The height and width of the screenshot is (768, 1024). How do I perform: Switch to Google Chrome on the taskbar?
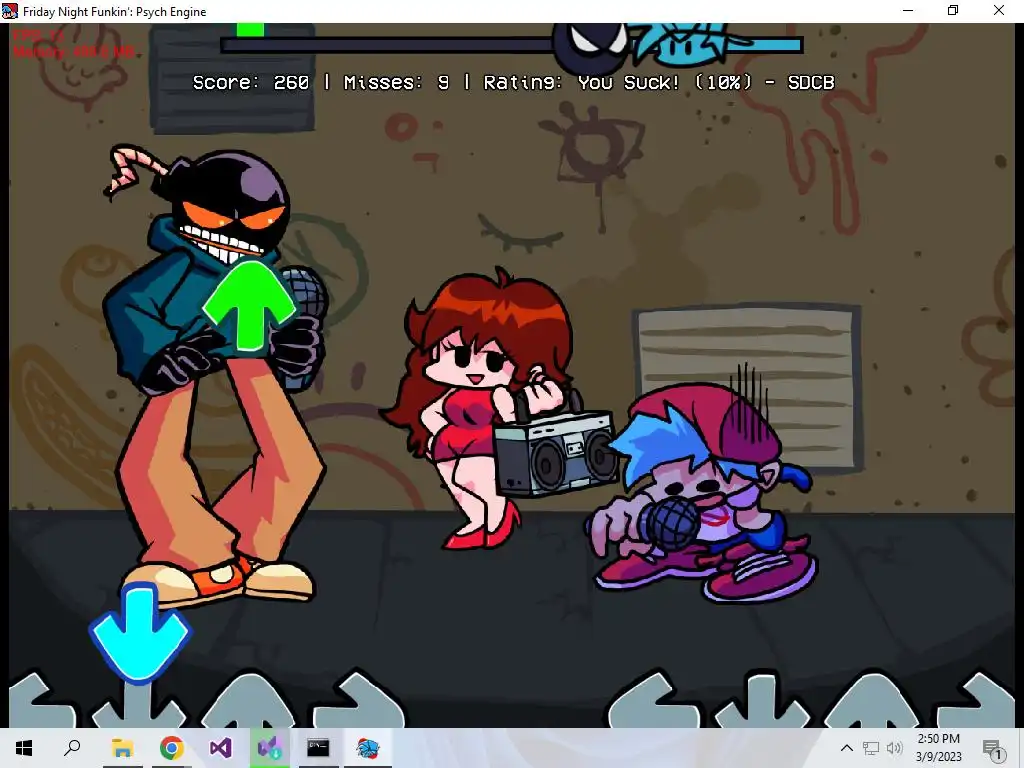click(172, 748)
